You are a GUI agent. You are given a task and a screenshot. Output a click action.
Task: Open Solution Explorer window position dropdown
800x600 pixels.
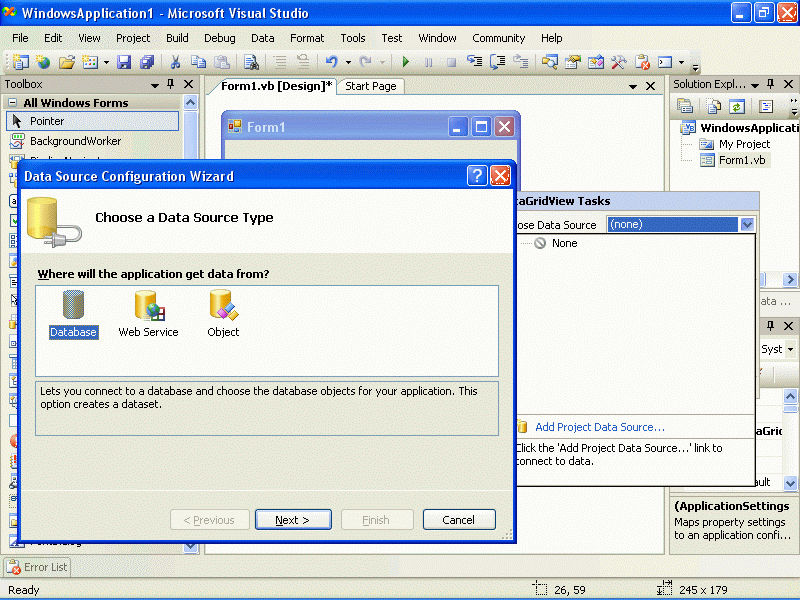click(x=755, y=85)
